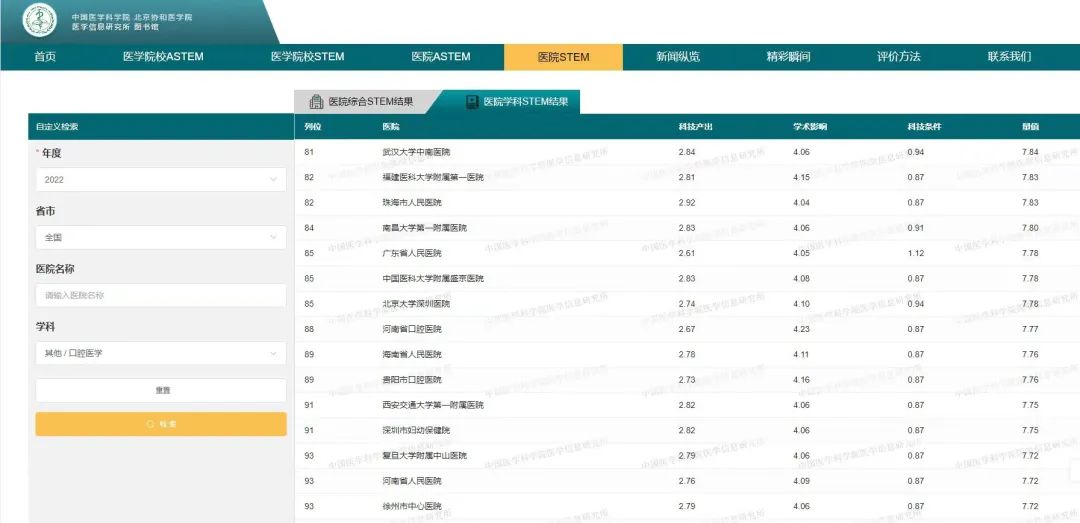This screenshot has height=523, width=1080.
Task: Select the row 深圳市妇幼保健院
Action: click(x=687, y=430)
